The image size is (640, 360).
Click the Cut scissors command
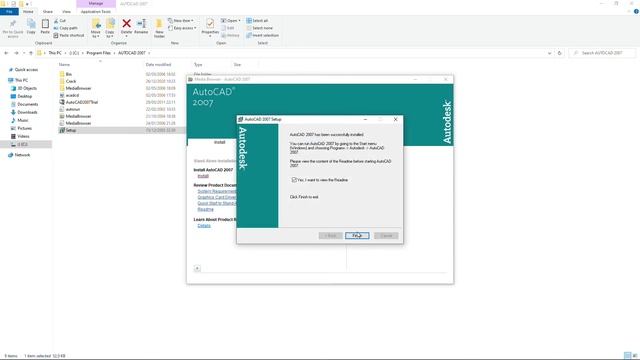point(60,20)
